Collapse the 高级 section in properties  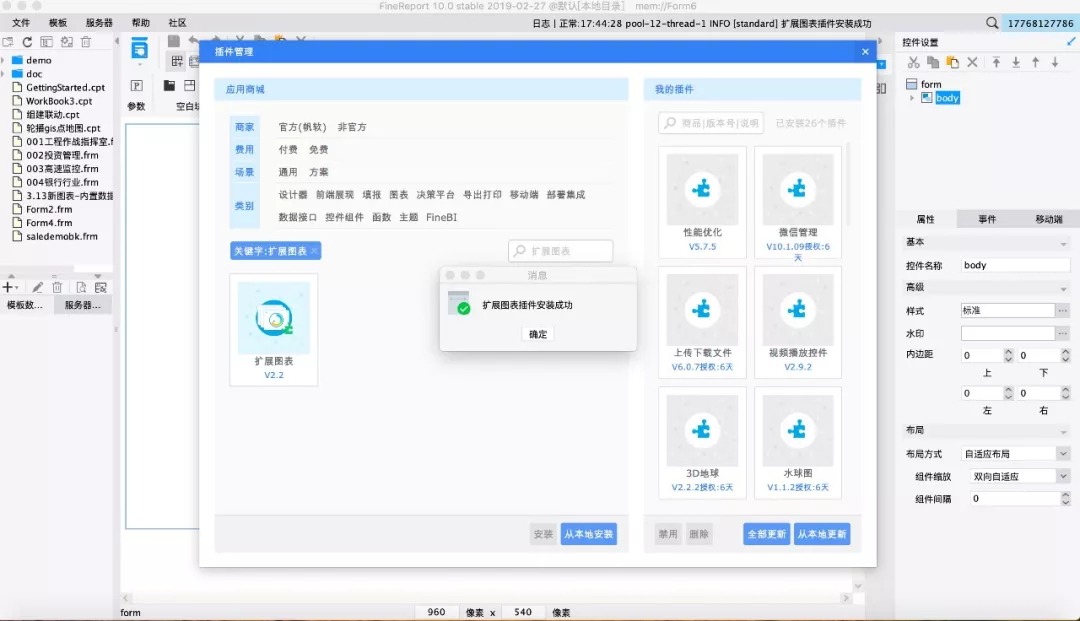[x=1063, y=288]
